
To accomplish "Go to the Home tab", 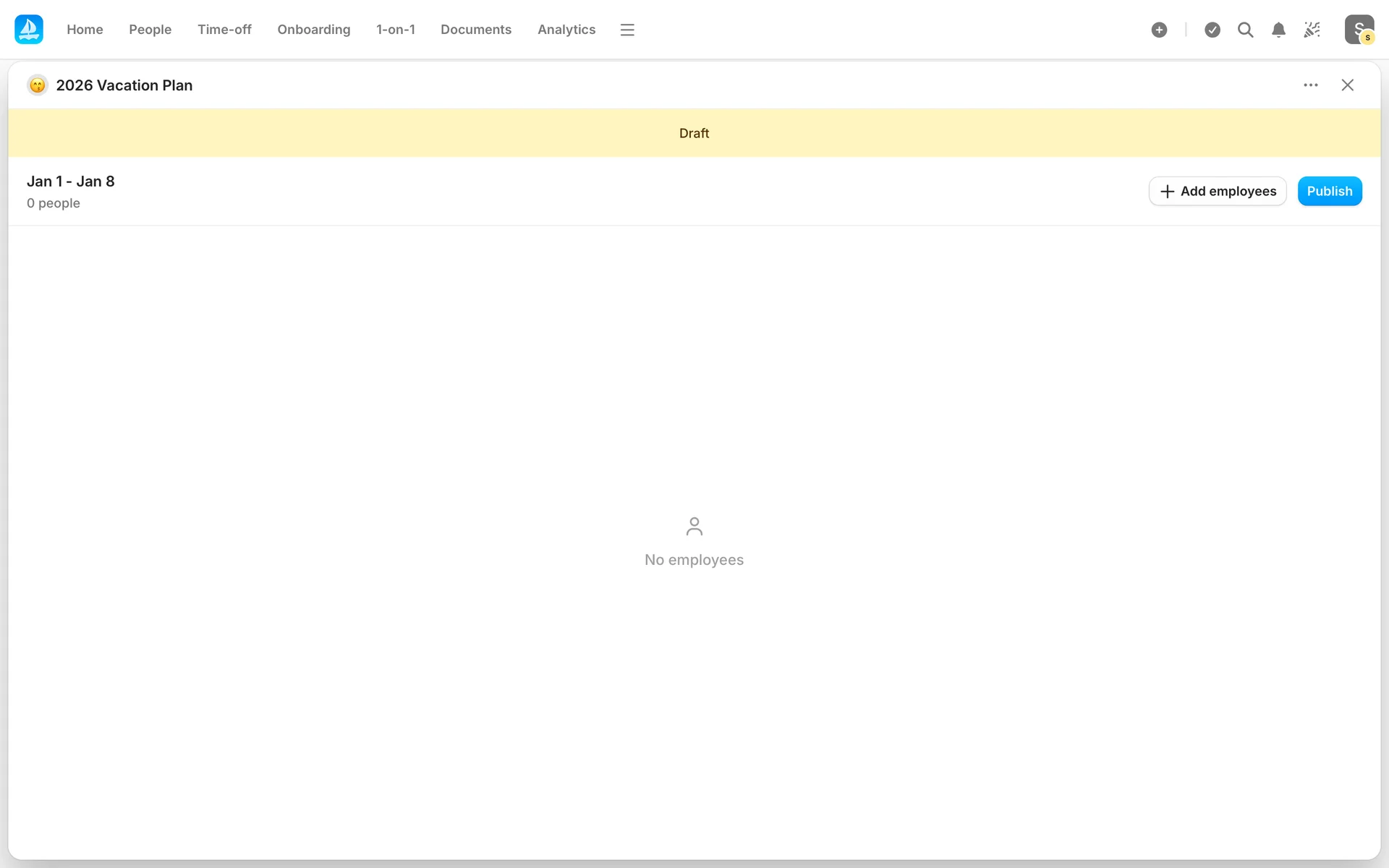I will pos(85,30).
